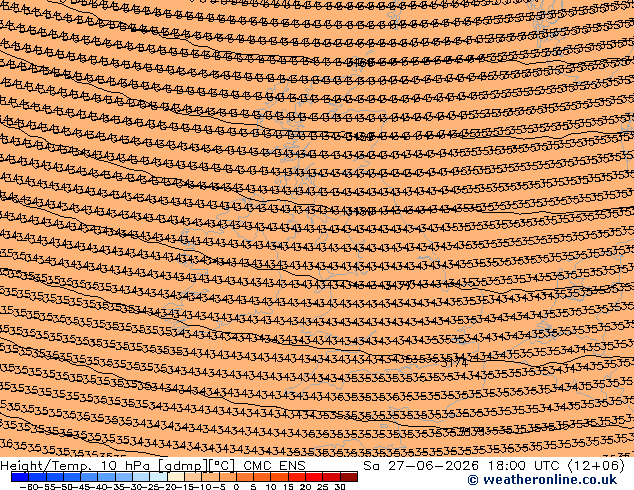Click the '30' legend scale value
Viewport: 634px width, 490px height.
point(340,486)
